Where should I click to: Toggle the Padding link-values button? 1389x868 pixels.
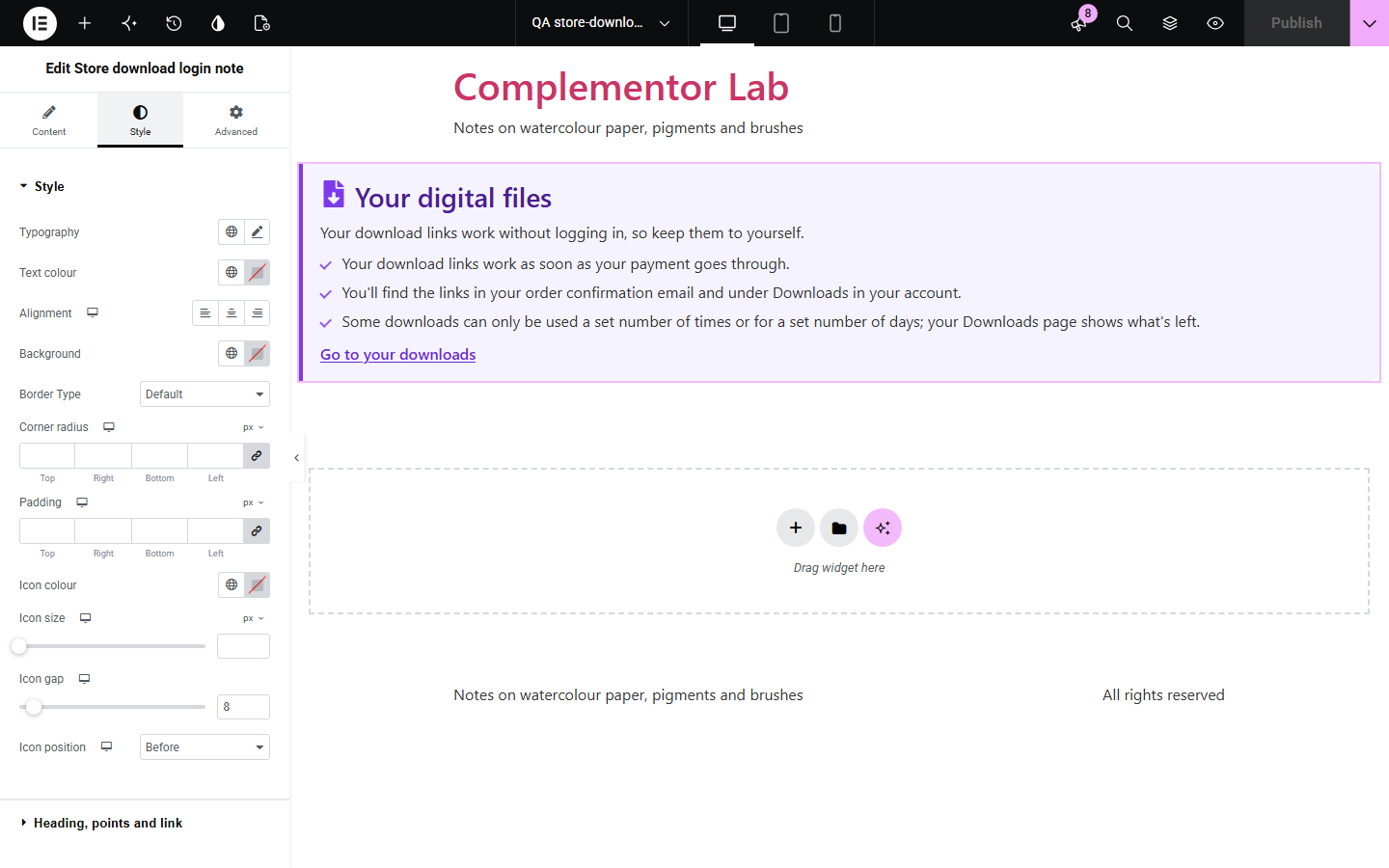click(x=257, y=530)
